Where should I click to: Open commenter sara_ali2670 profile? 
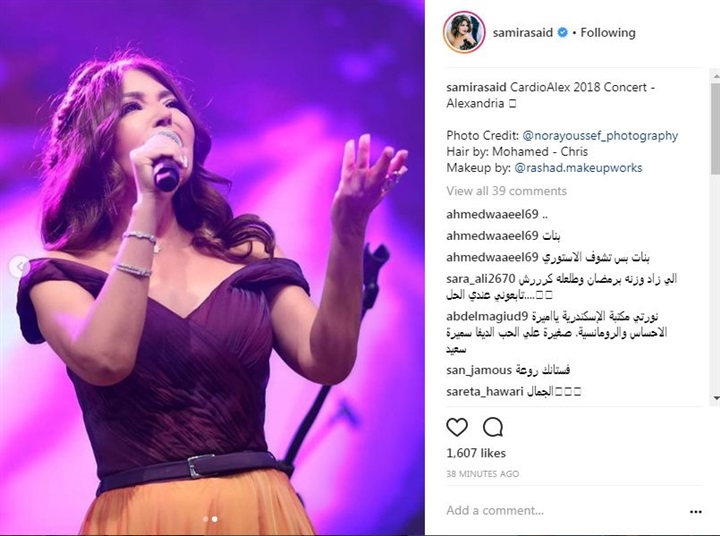coord(480,279)
